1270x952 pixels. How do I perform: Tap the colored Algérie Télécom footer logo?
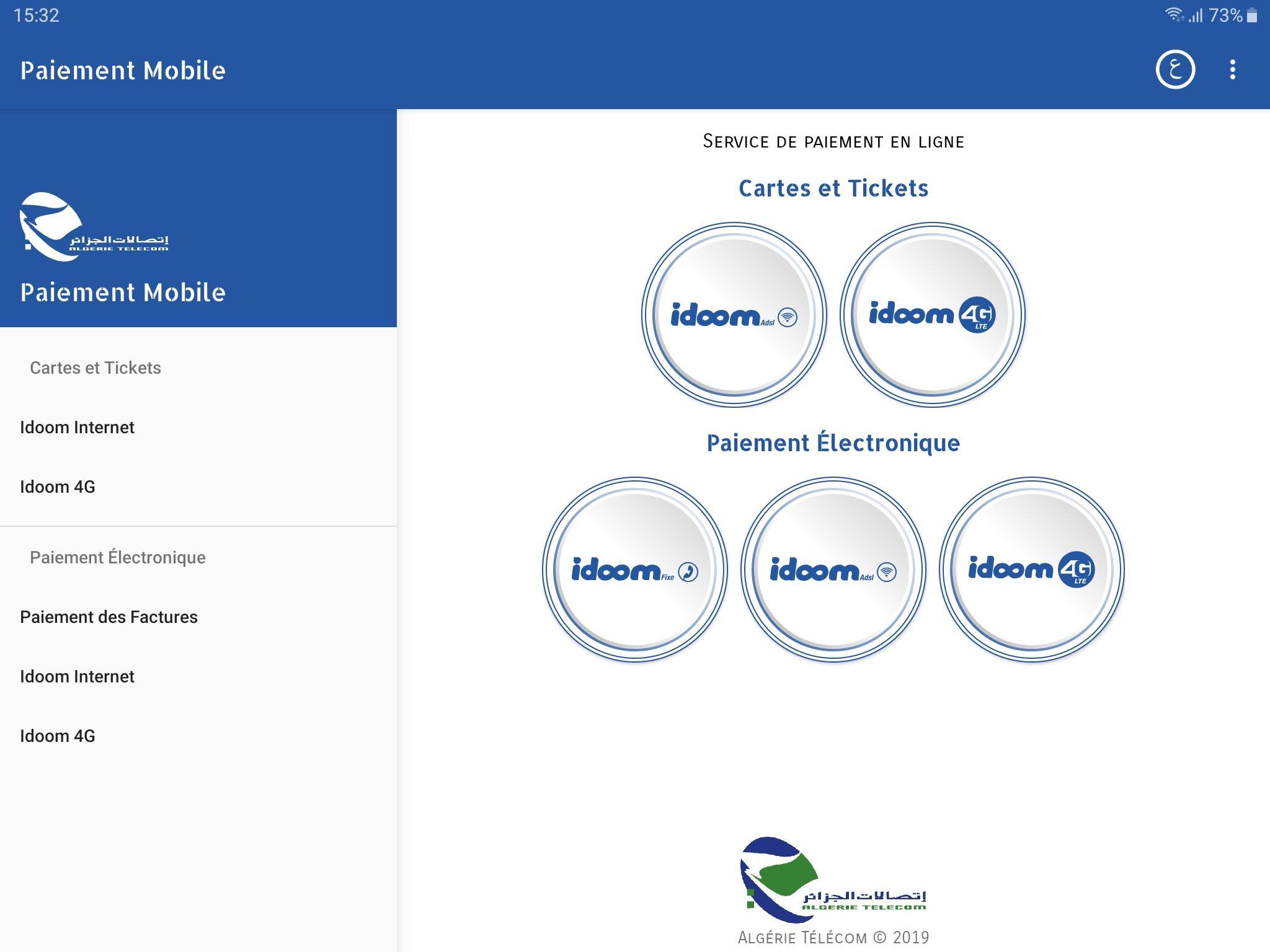coord(833,879)
